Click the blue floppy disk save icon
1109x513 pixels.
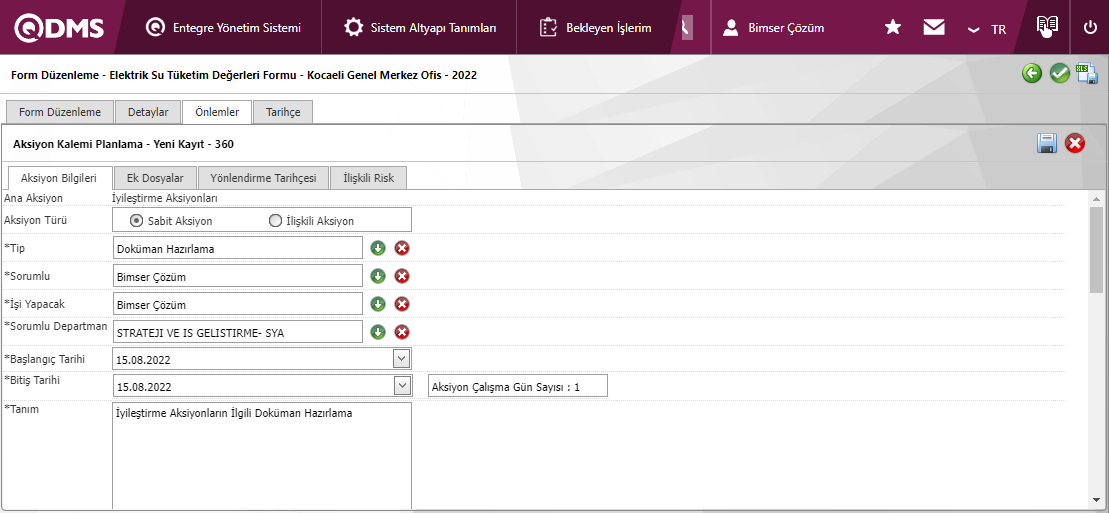[1047, 143]
